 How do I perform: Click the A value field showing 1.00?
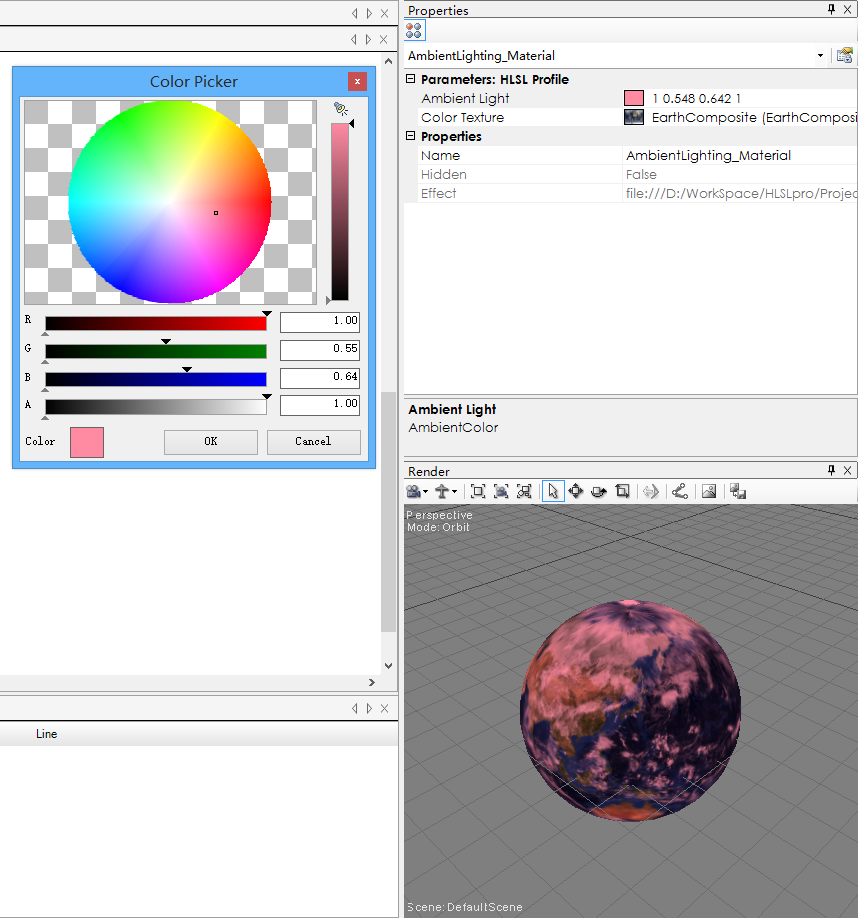320,405
